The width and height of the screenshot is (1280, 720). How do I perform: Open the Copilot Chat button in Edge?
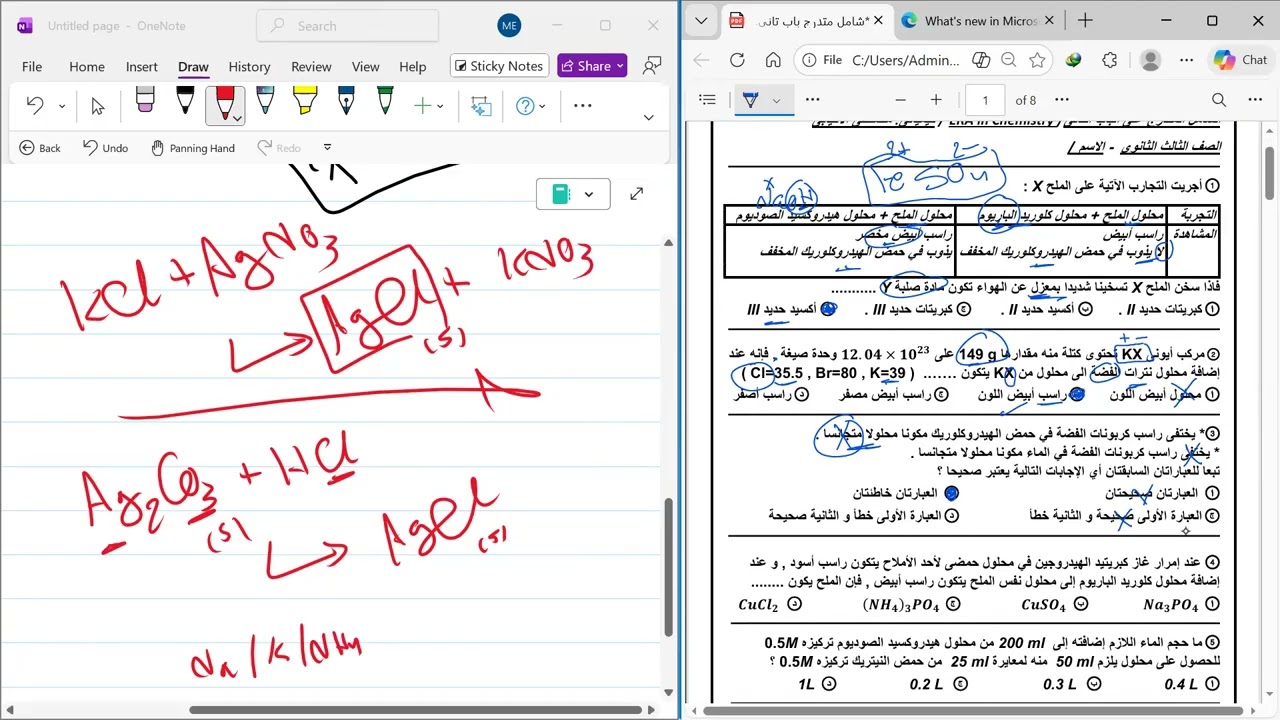[x=1241, y=60]
